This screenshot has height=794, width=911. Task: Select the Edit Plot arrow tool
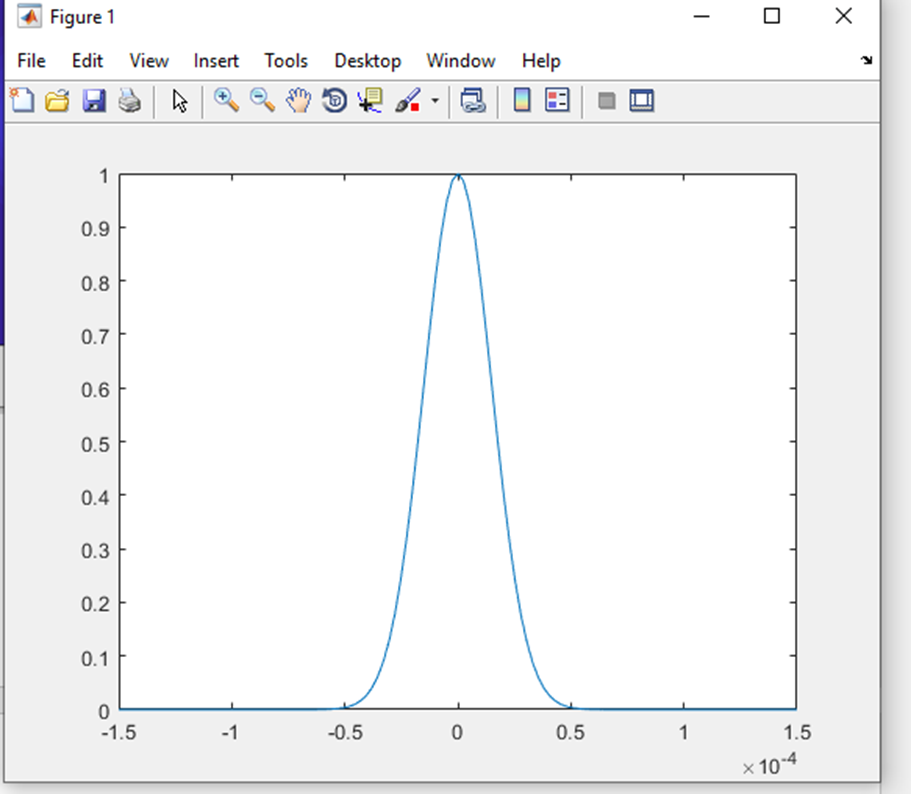(x=180, y=100)
